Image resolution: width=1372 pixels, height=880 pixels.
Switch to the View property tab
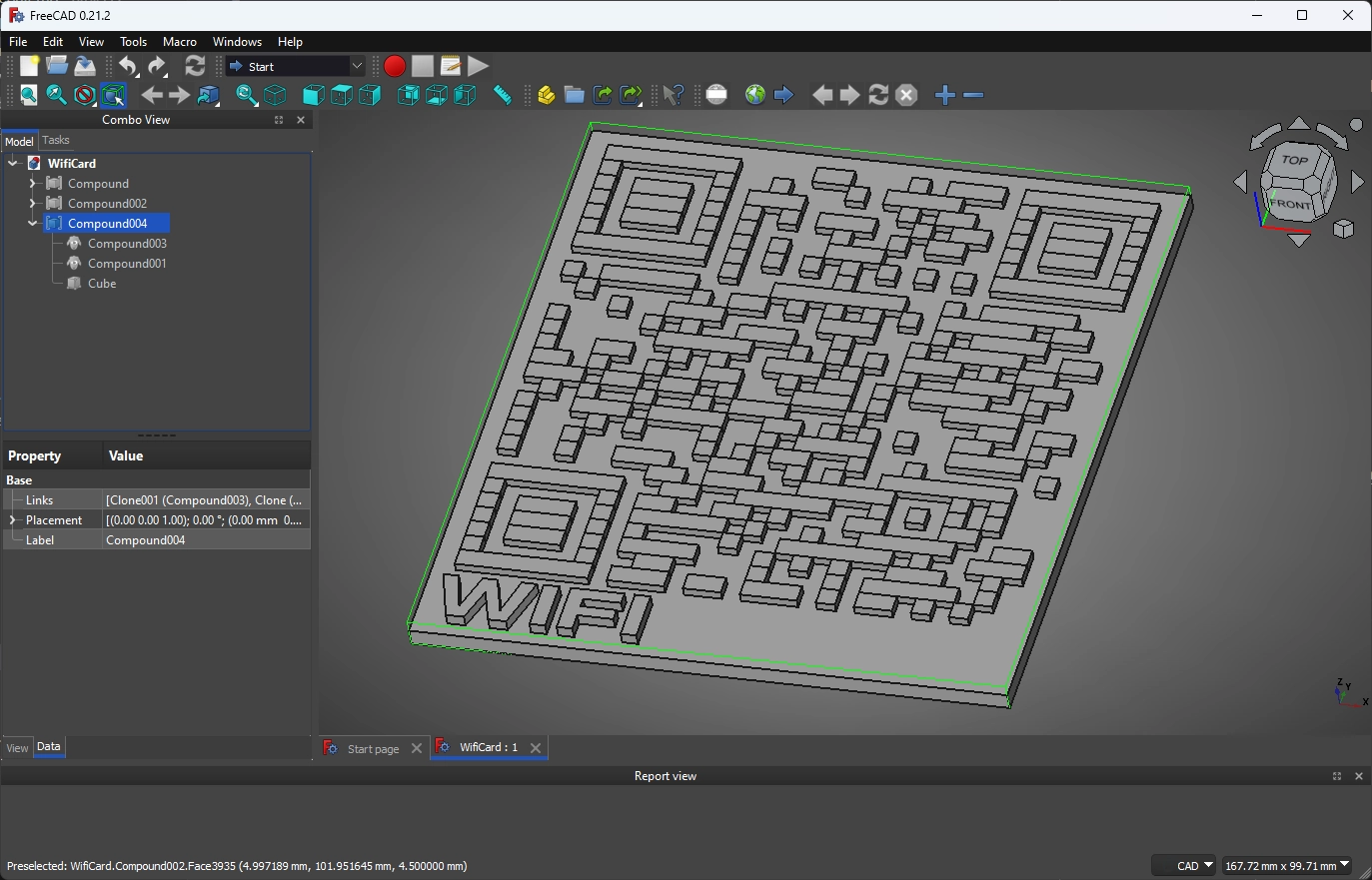(x=17, y=748)
